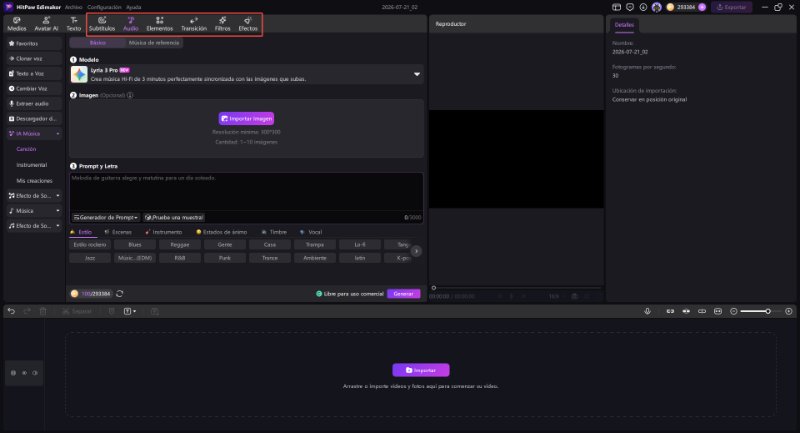This screenshot has width=800, height=433.
Task: Toggle the Reggae style tag
Action: [x=180, y=245]
